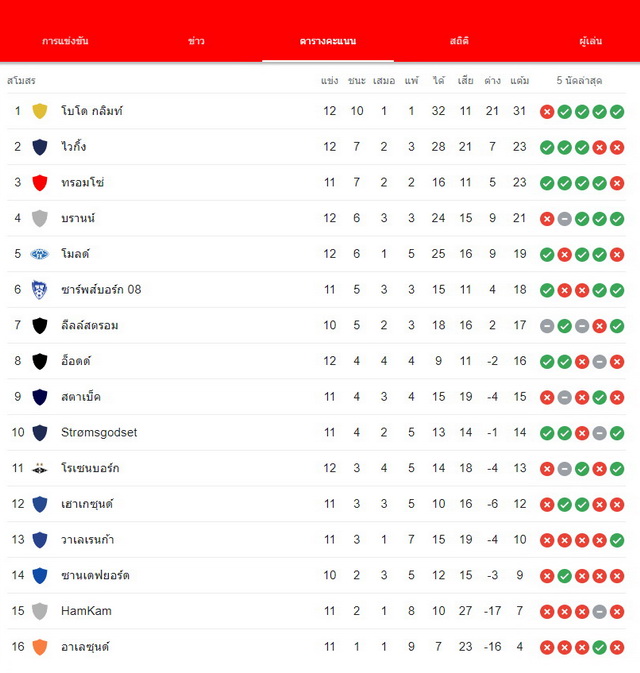Click the orange Aalesund shield crest
Image resolution: width=640 pixels, height=673 pixels.
tap(39, 647)
